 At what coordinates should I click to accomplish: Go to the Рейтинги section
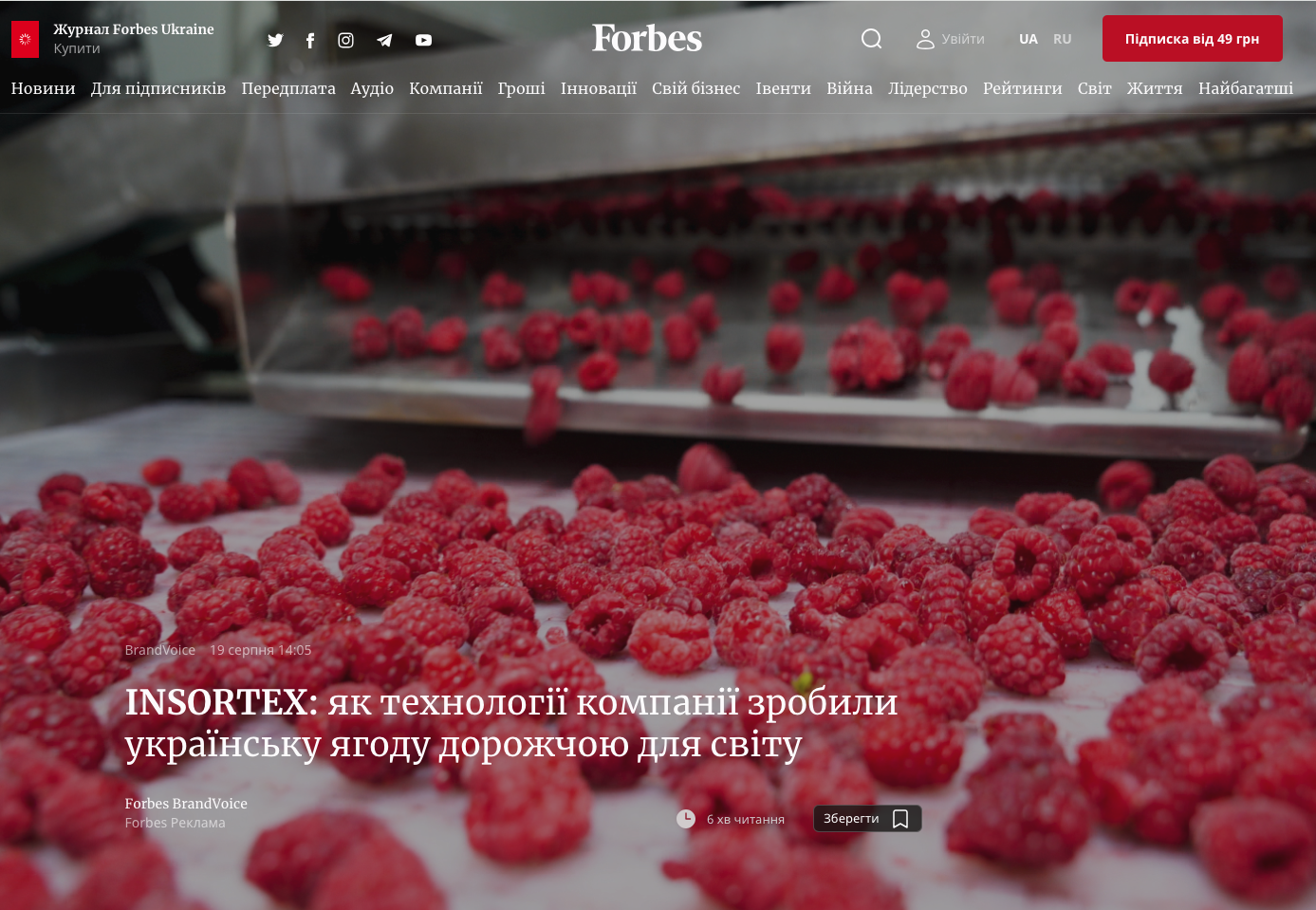[1023, 88]
